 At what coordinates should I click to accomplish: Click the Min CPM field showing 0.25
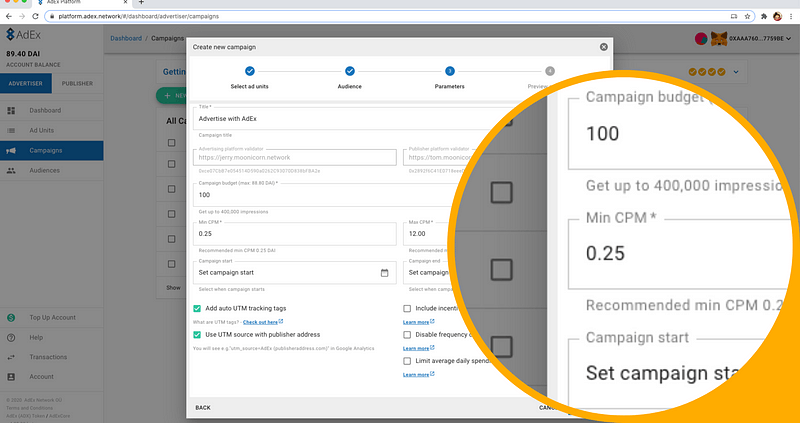[x=294, y=234]
